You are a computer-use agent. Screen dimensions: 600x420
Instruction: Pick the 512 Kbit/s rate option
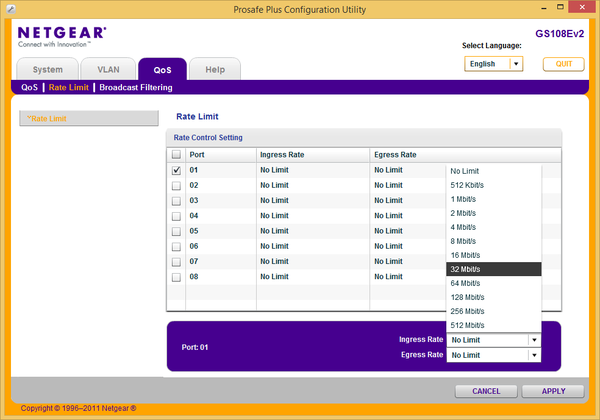[493, 185]
